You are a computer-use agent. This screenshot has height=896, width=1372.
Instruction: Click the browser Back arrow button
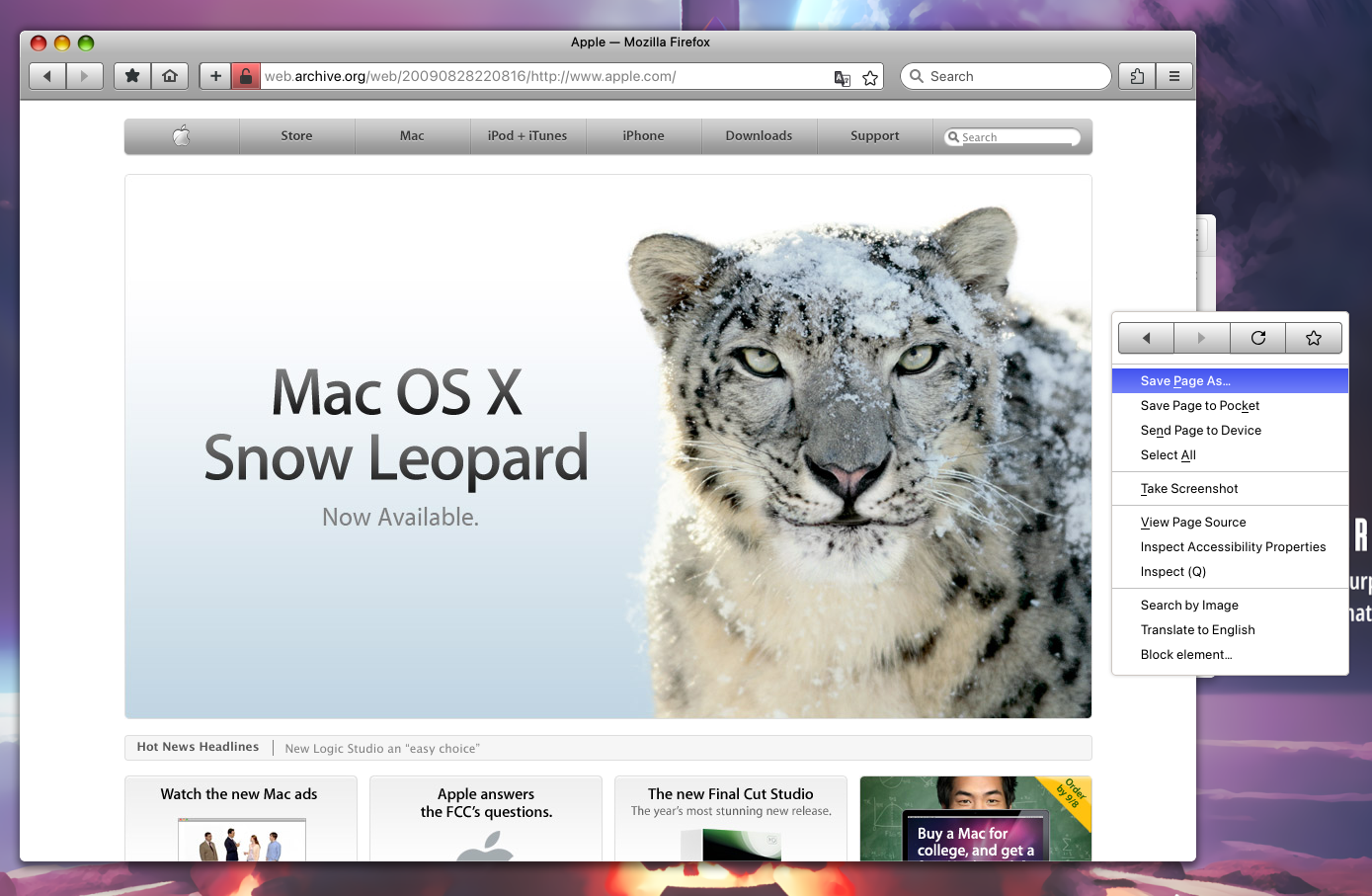pos(46,76)
